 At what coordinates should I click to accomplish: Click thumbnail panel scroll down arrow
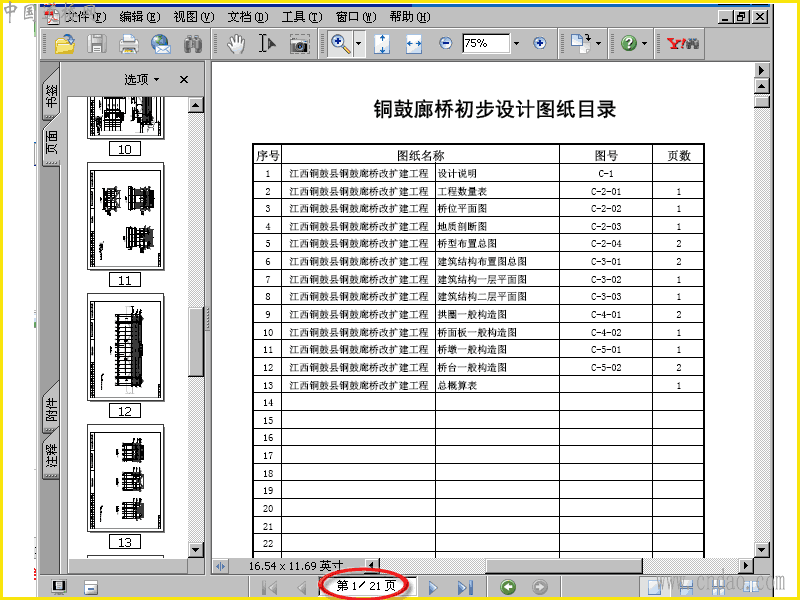(196, 549)
